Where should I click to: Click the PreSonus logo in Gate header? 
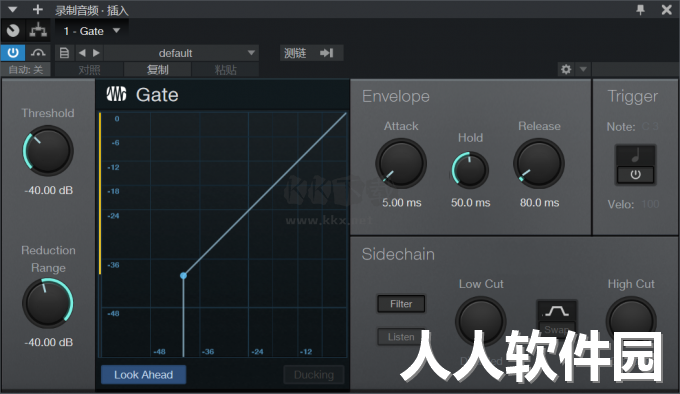116,94
